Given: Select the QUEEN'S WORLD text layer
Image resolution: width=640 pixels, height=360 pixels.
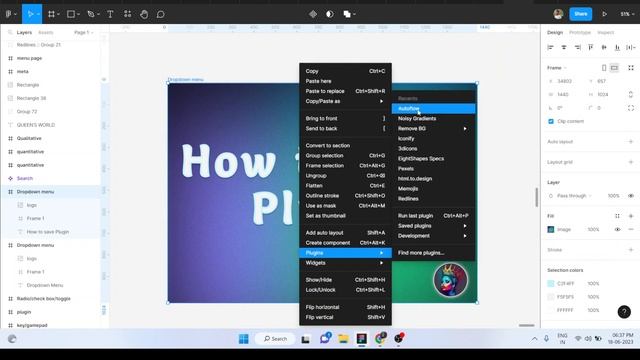Looking at the screenshot, I should [50, 125].
